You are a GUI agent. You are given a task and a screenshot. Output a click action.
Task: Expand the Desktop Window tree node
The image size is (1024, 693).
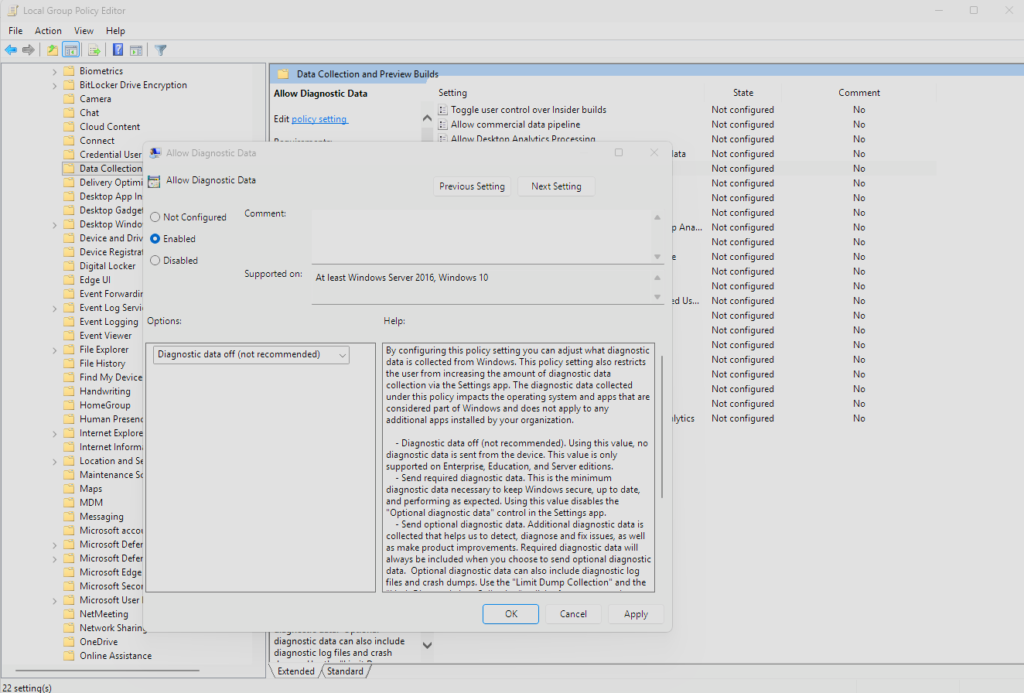click(x=55, y=225)
